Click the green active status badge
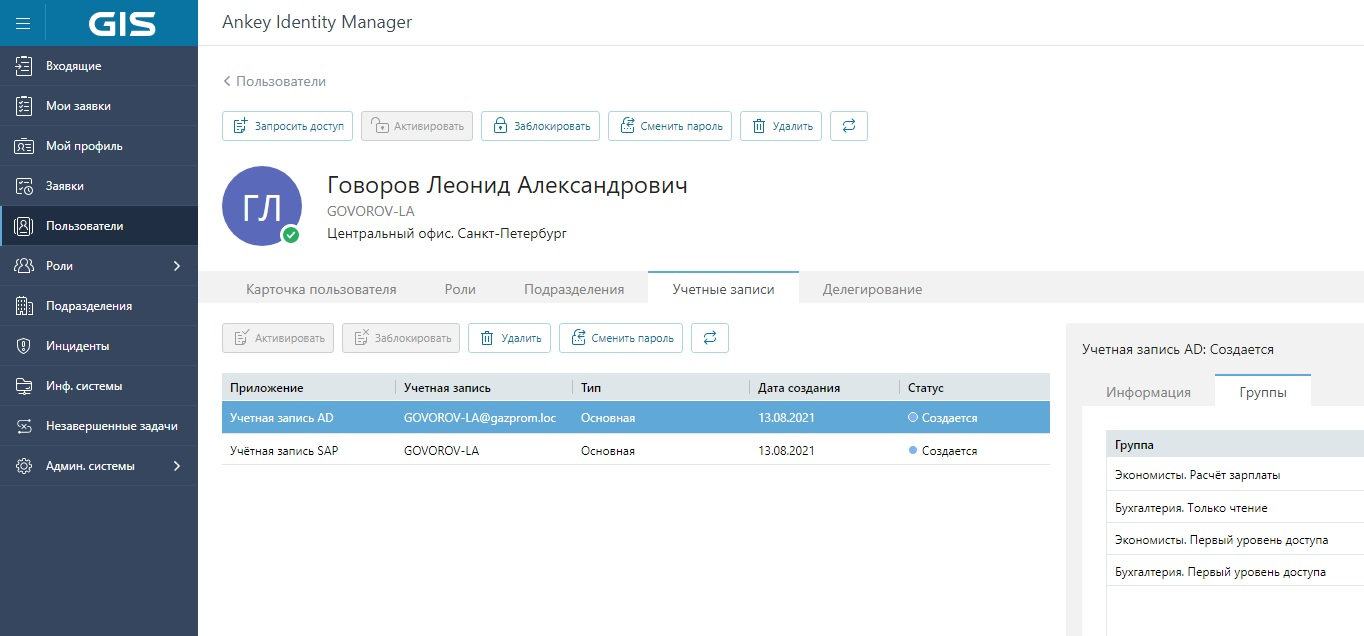This screenshot has width=1364, height=636. [291, 235]
